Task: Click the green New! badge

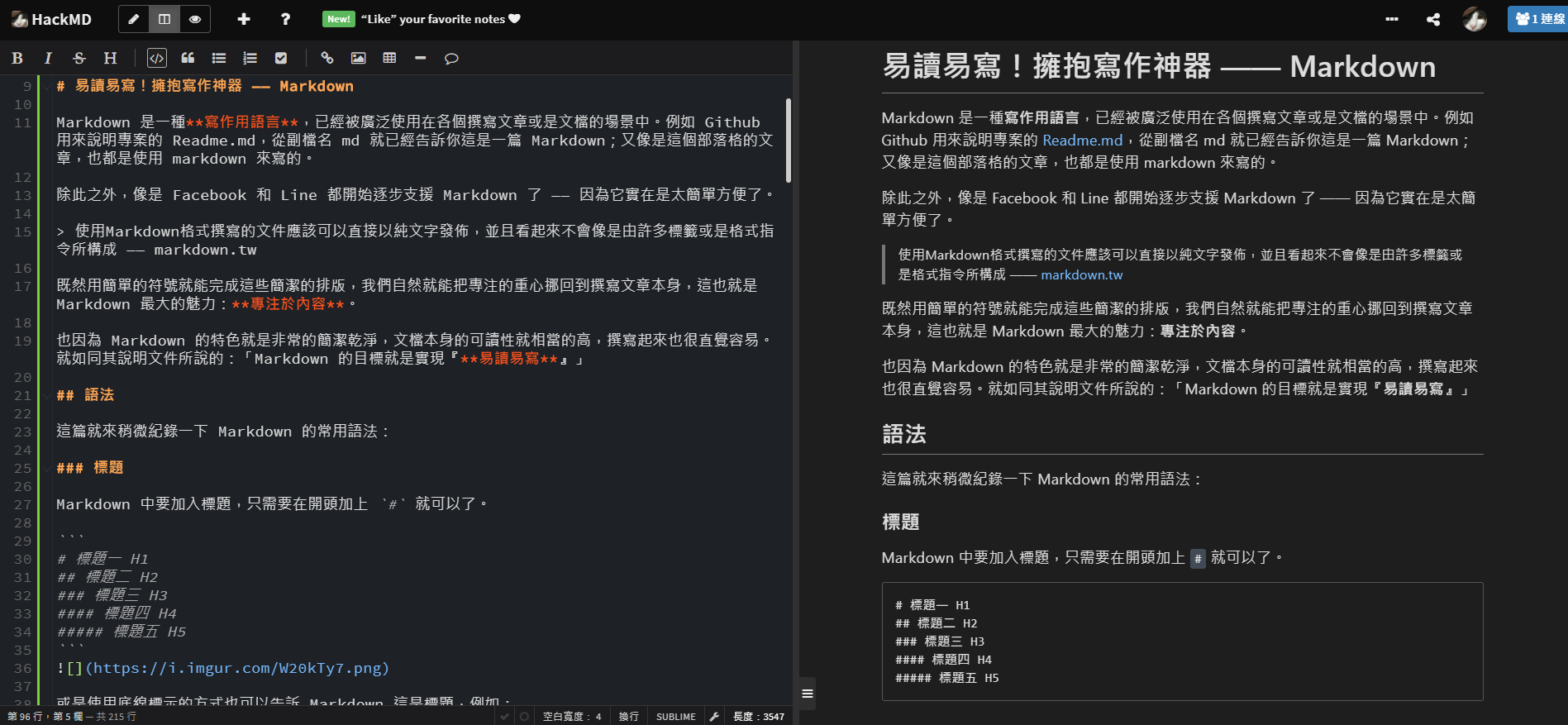Action: point(339,19)
